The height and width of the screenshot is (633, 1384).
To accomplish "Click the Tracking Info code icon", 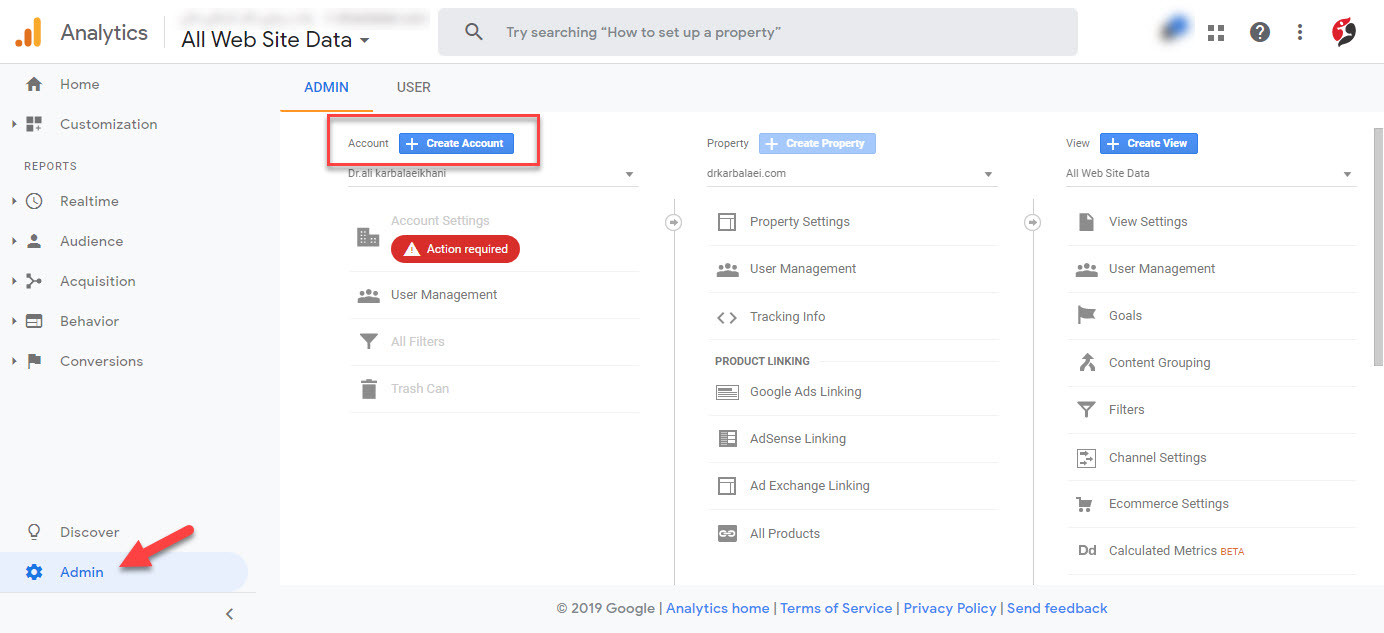I will point(727,317).
